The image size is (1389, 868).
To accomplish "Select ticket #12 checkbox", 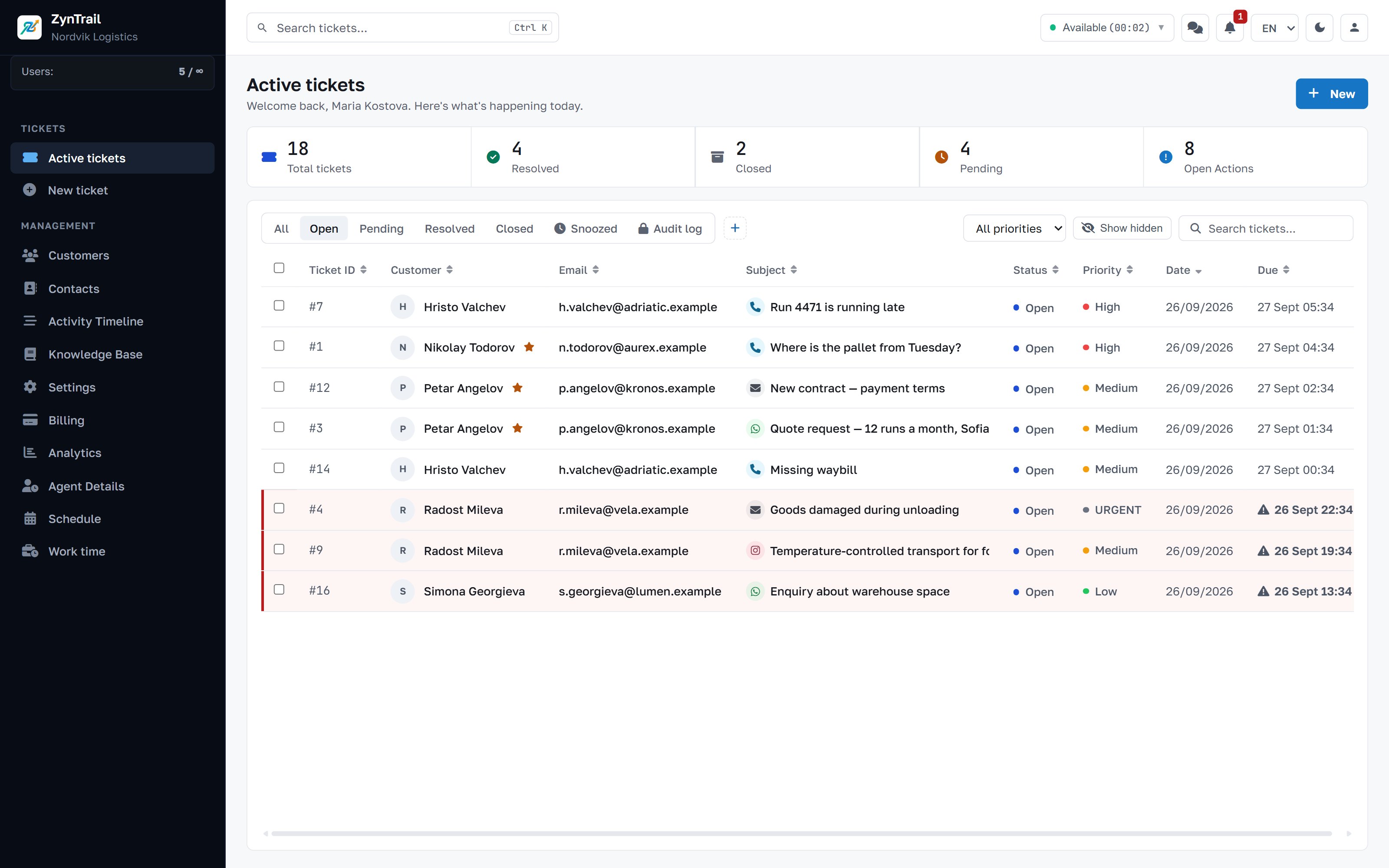I will (279, 386).
